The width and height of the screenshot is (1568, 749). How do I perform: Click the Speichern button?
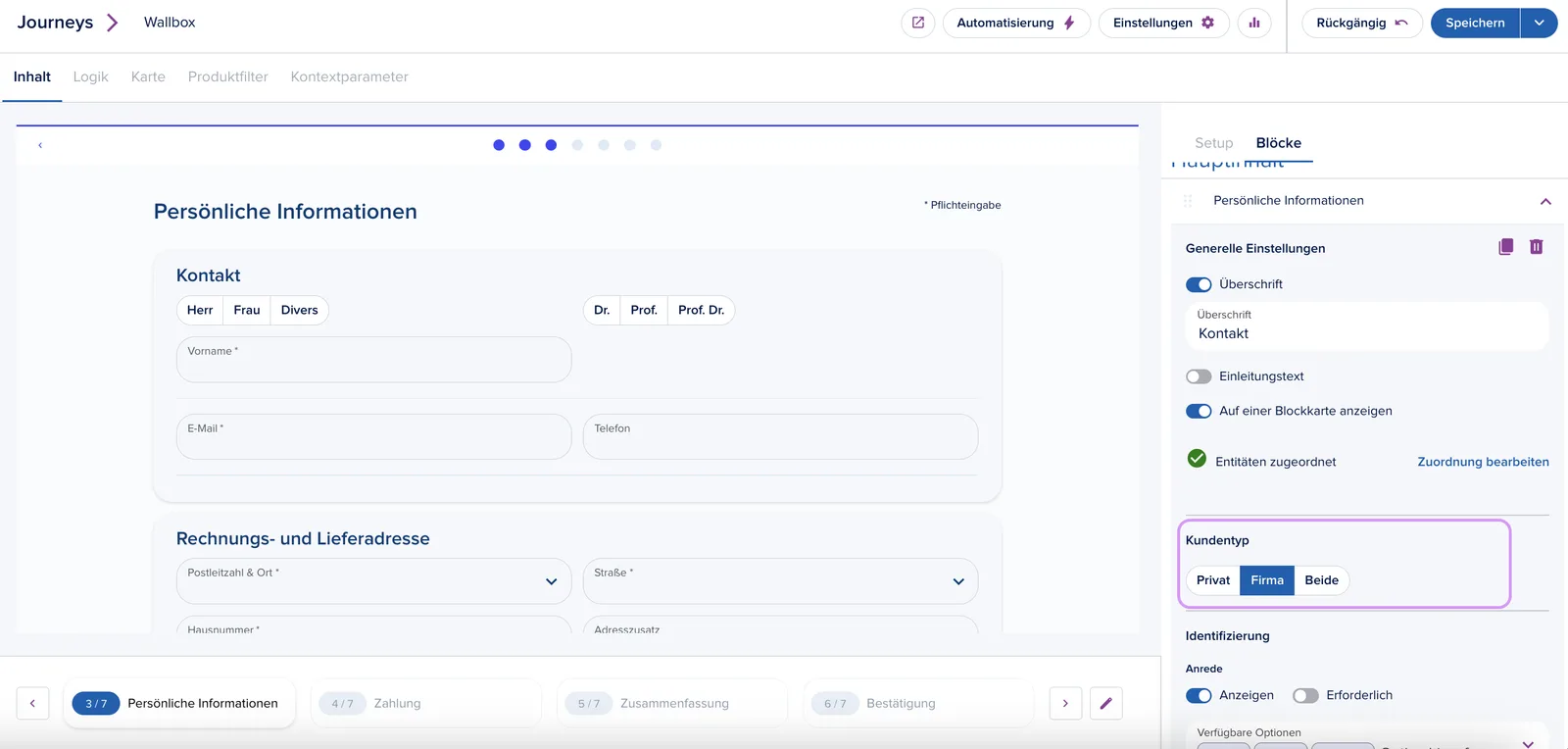[x=1475, y=23]
